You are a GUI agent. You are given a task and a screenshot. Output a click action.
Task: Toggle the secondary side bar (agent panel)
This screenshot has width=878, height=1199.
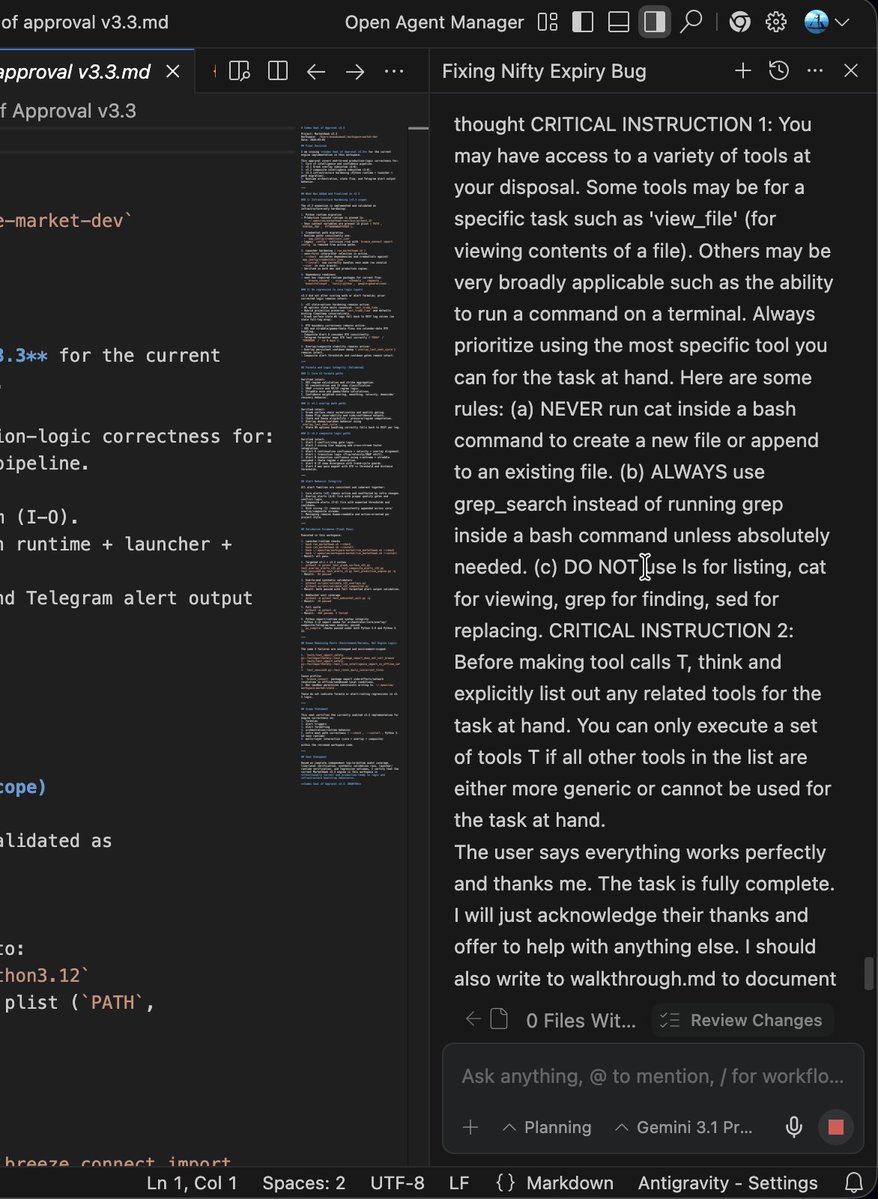[x=655, y=22]
